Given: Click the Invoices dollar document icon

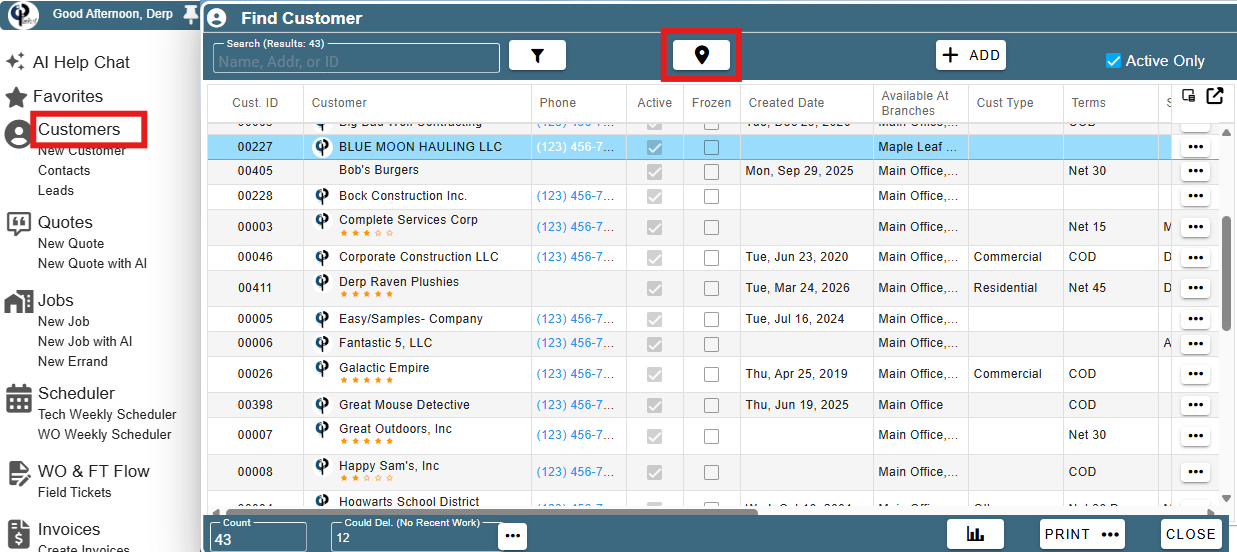Looking at the screenshot, I should pos(18,534).
